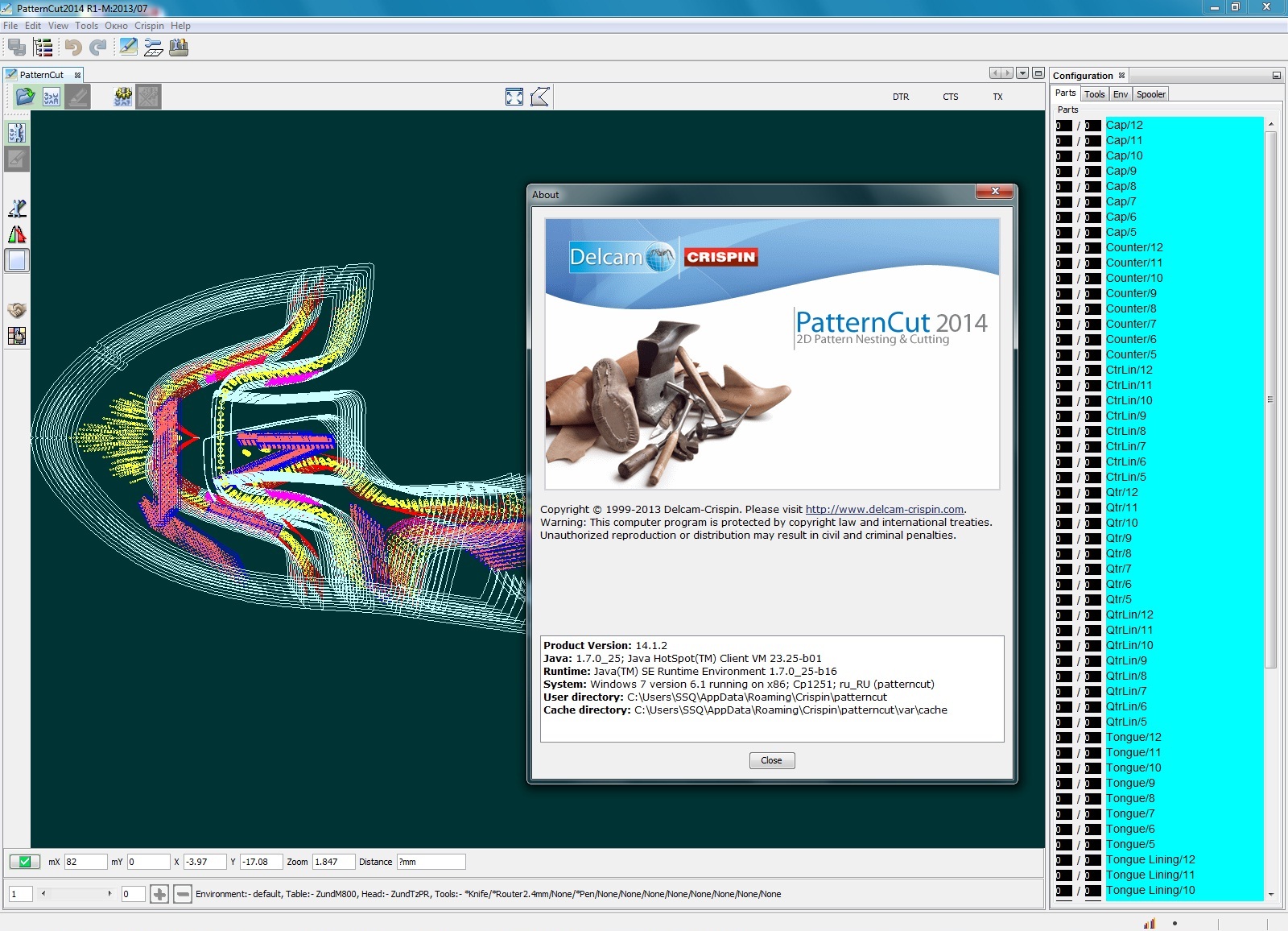
Task: Click the parts list scroll down arrow
Action: pyautogui.click(x=1270, y=894)
